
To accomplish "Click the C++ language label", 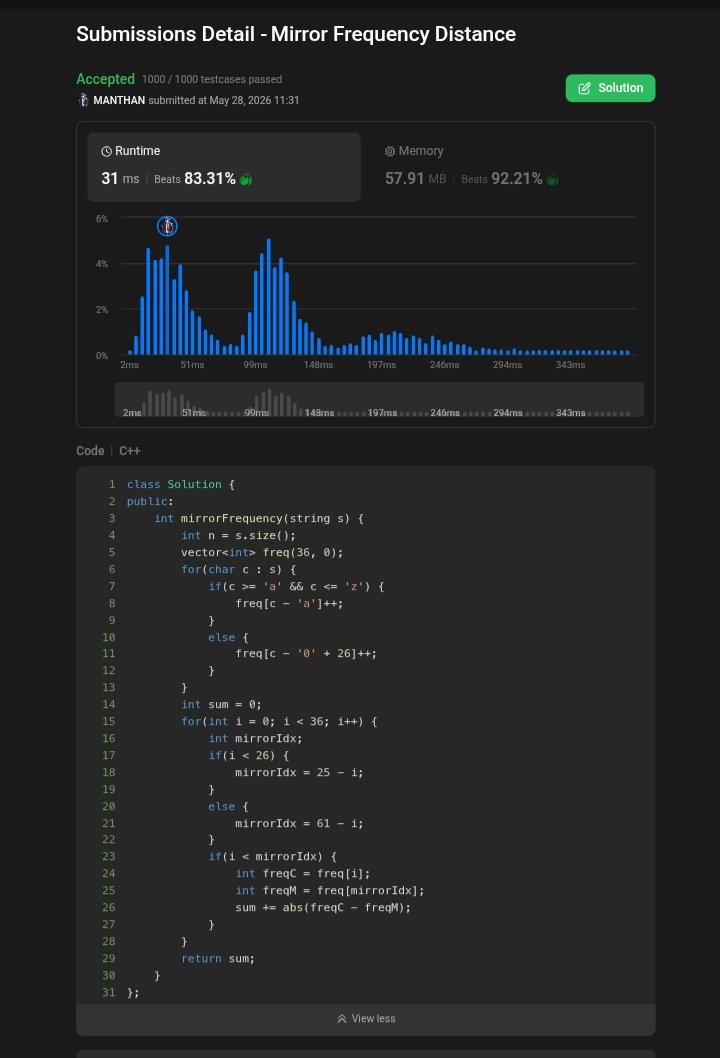I will point(130,451).
